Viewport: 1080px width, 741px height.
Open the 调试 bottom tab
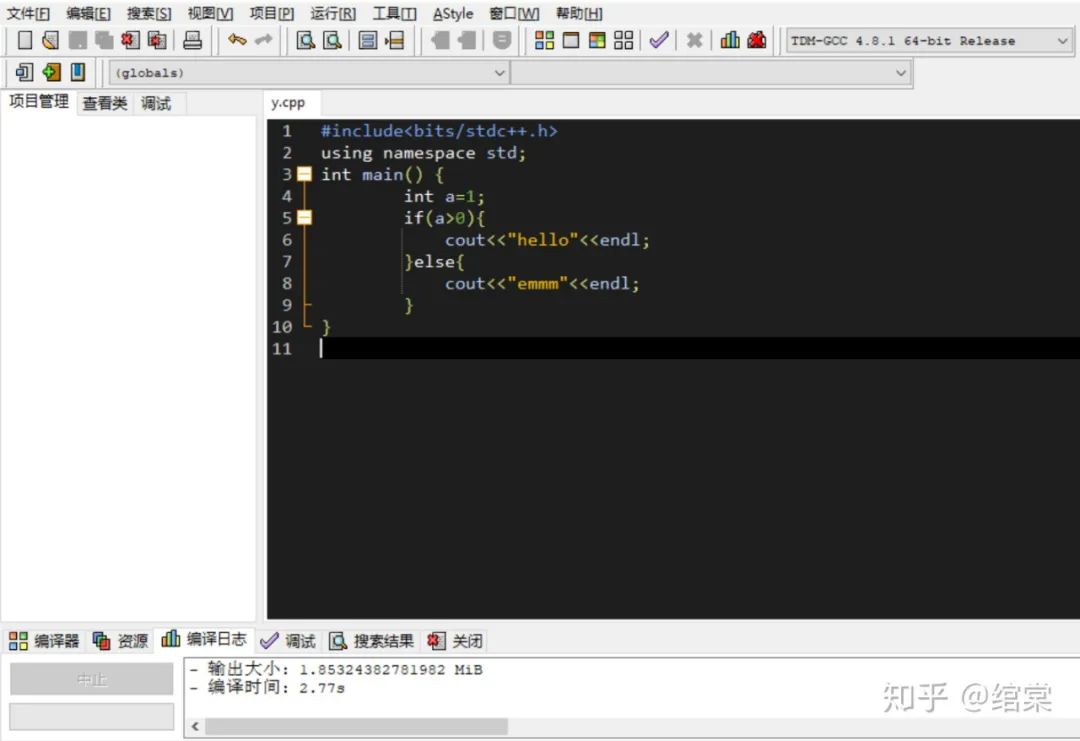click(288, 641)
